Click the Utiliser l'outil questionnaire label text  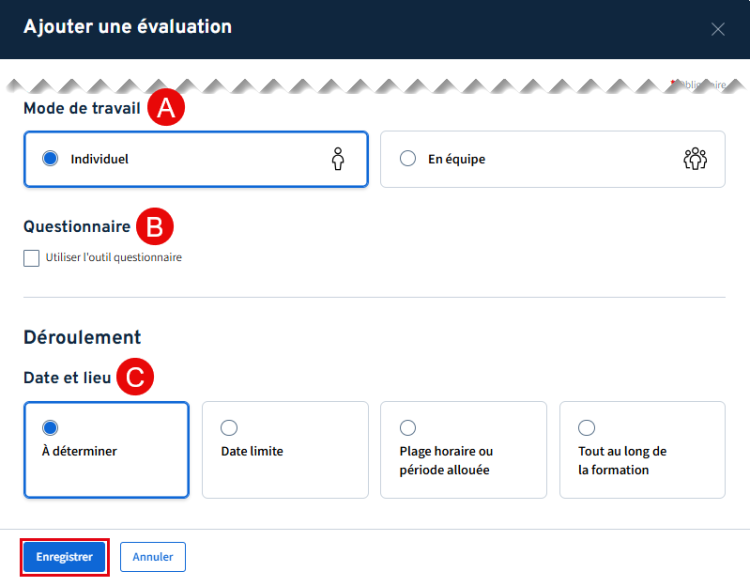click(x=114, y=258)
